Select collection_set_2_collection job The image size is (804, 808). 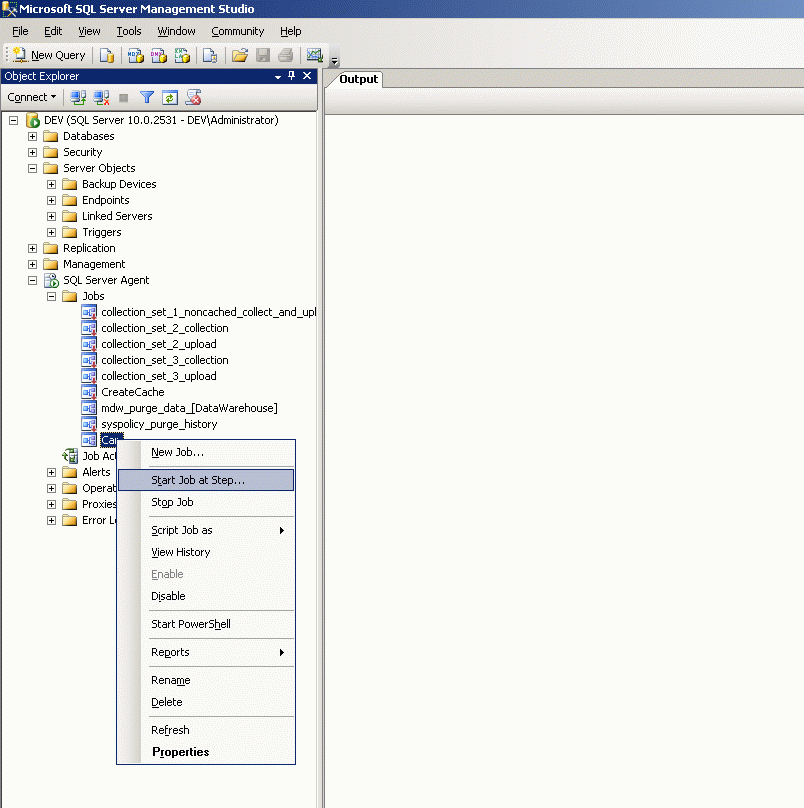pyautogui.click(x=164, y=328)
